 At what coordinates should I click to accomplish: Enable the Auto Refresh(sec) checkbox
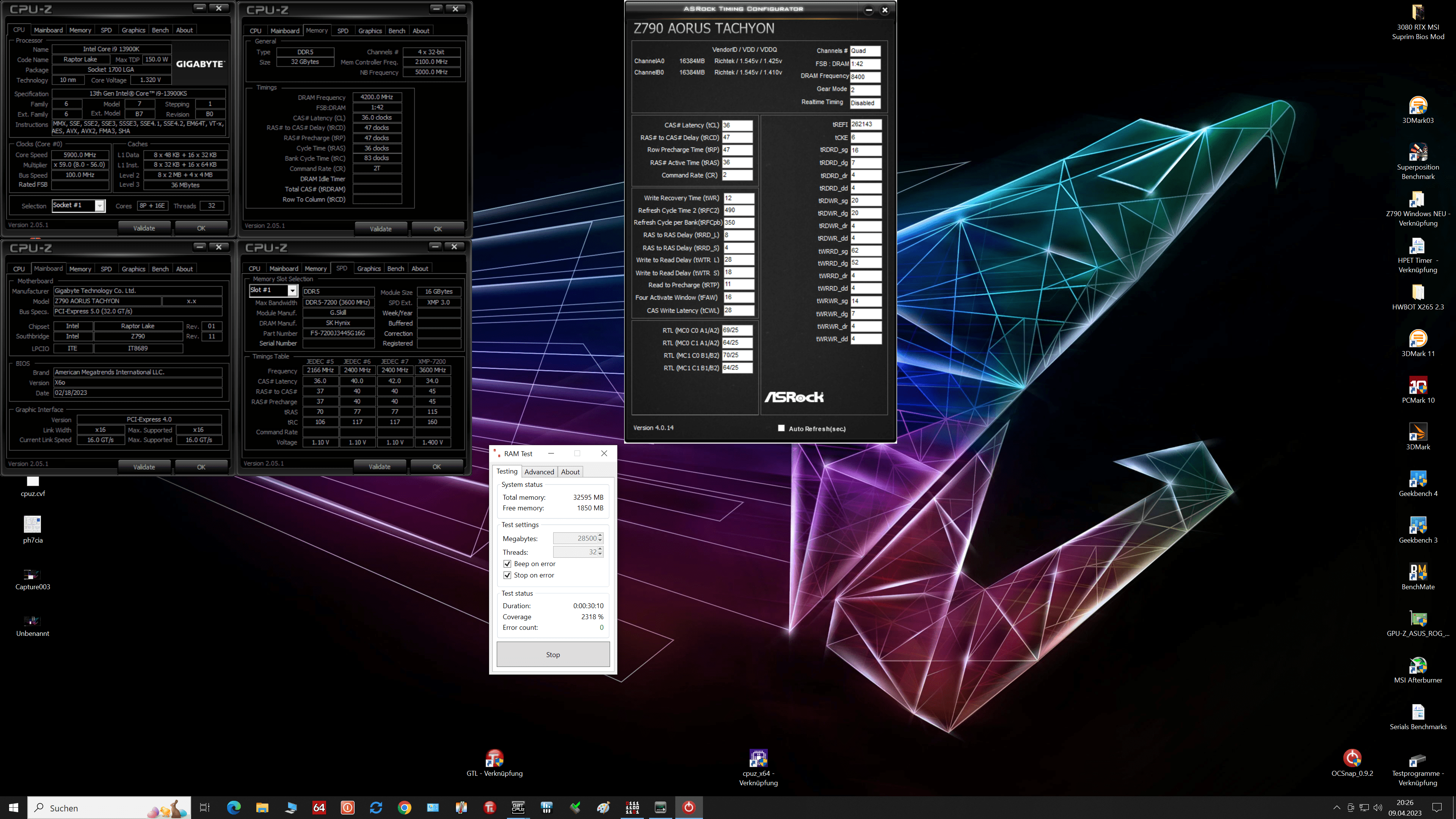tap(781, 428)
